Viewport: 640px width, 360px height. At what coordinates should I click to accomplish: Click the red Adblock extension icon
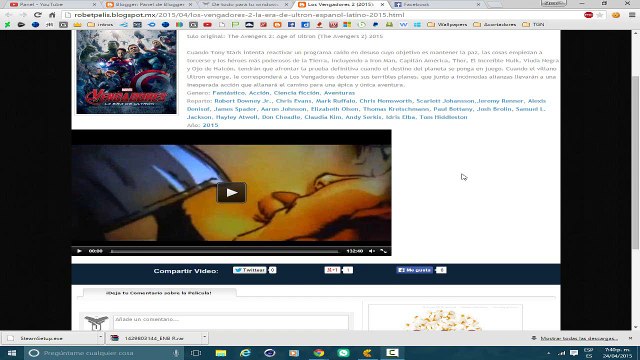tap(588, 15)
